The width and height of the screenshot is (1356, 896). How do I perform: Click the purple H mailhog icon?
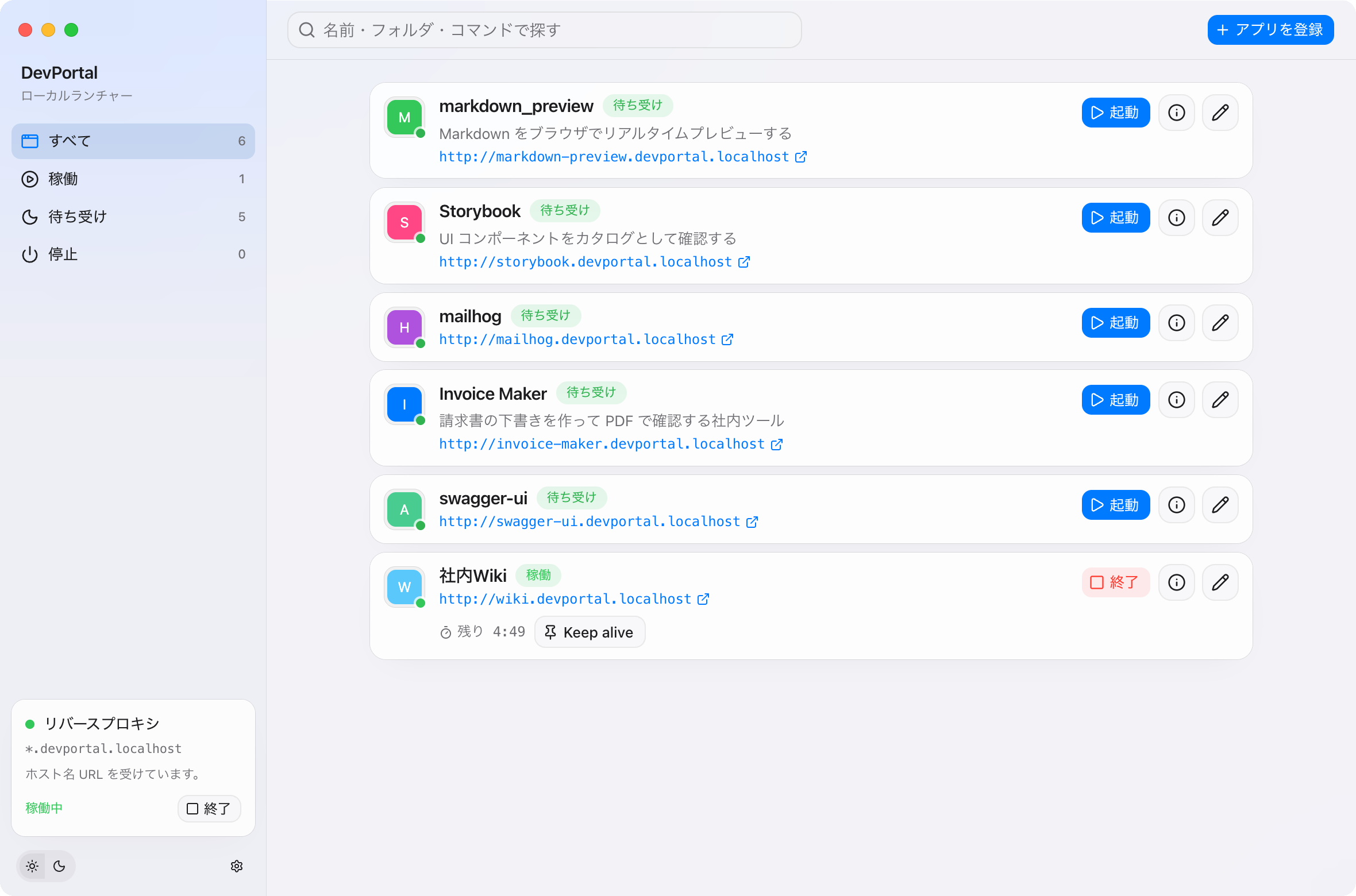pos(405,327)
